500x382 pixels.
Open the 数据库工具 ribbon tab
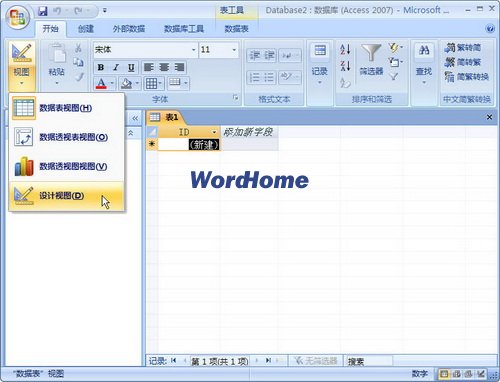tap(184, 29)
